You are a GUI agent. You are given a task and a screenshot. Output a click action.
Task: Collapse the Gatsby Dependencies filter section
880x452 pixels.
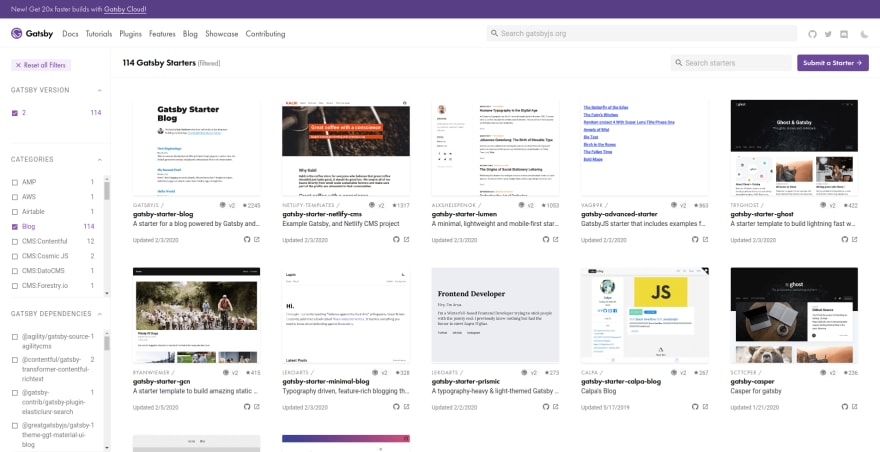[100, 314]
